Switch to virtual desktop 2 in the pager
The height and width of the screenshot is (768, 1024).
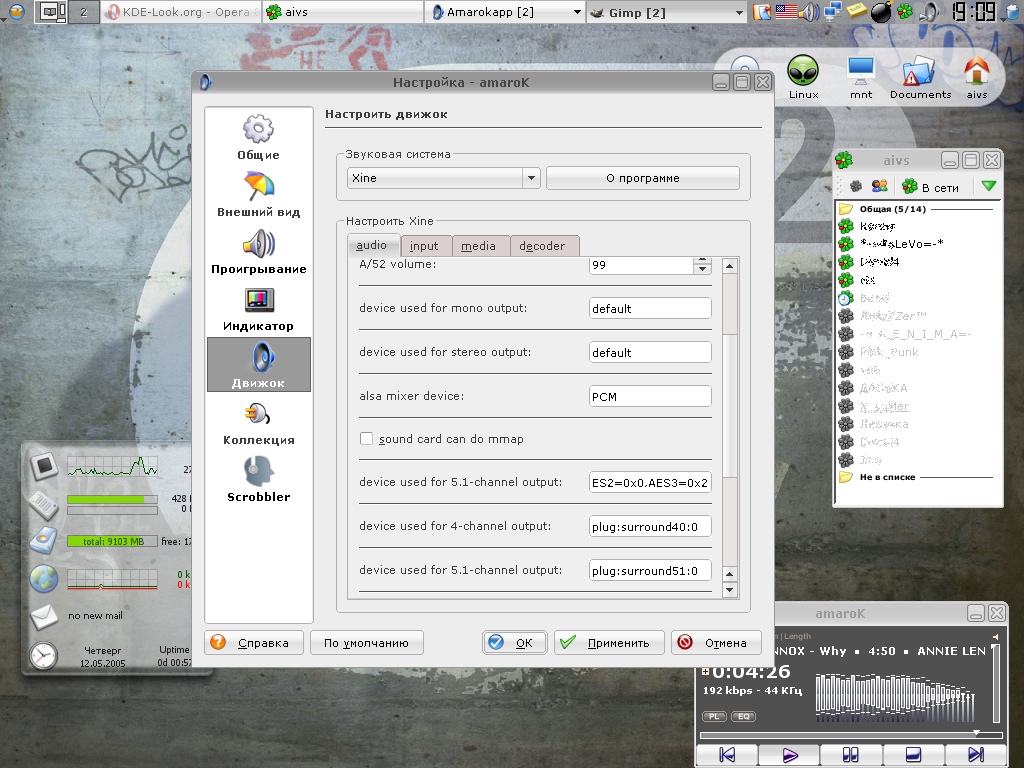(x=84, y=12)
